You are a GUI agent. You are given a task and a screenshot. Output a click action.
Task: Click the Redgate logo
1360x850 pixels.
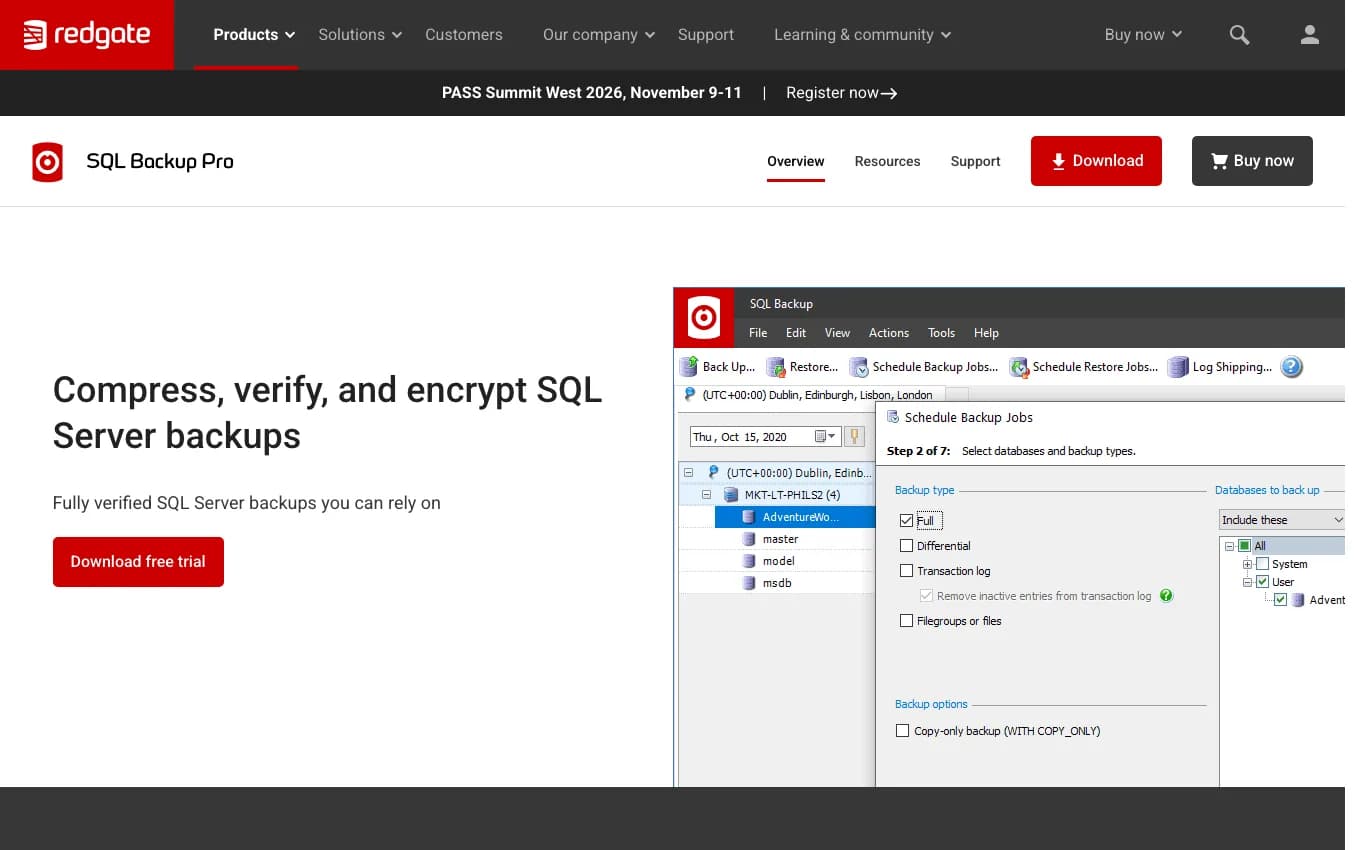(87, 35)
